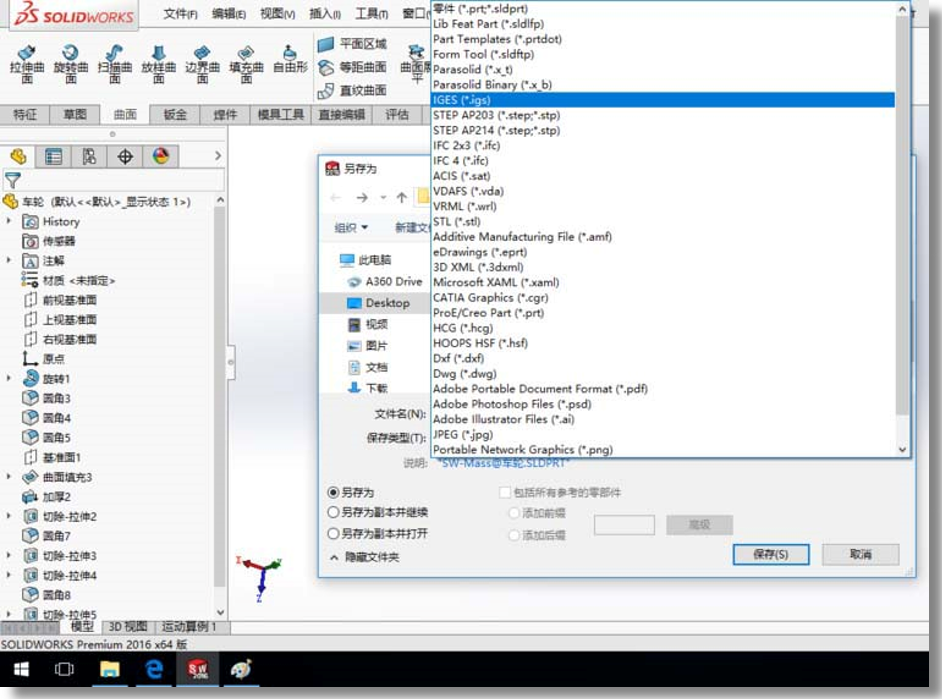Select the 切除-拉伸2 cut feature
Viewport: 942px width, 699px height.
click(59, 516)
